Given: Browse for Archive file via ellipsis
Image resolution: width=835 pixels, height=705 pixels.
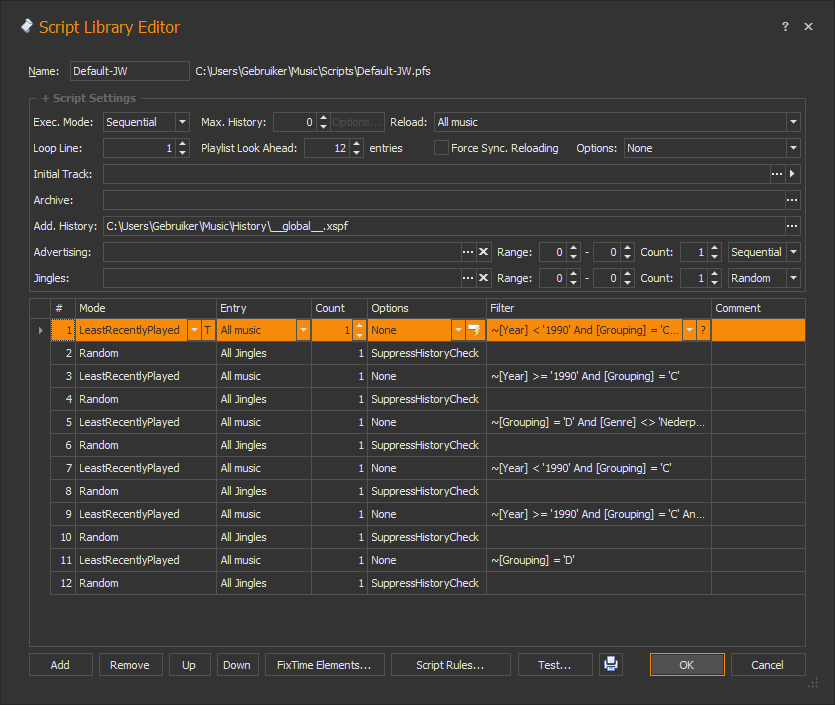Looking at the screenshot, I should [792, 200].
